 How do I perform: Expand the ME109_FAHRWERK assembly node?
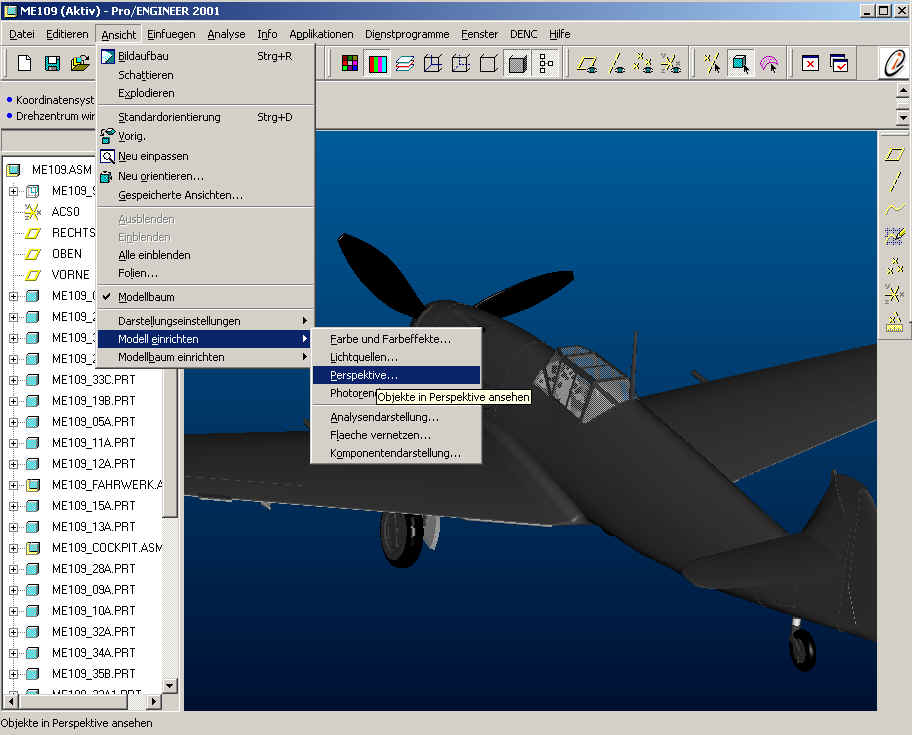click(x=13, y=485)
